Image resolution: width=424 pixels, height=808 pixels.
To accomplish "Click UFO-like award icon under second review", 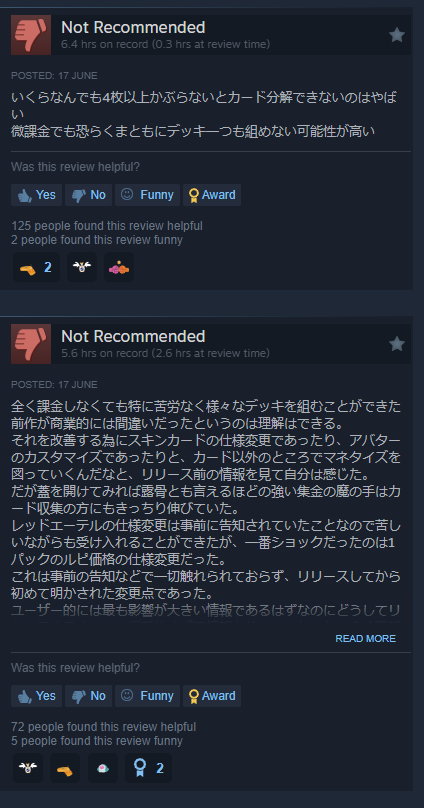I will coord(103,768).
